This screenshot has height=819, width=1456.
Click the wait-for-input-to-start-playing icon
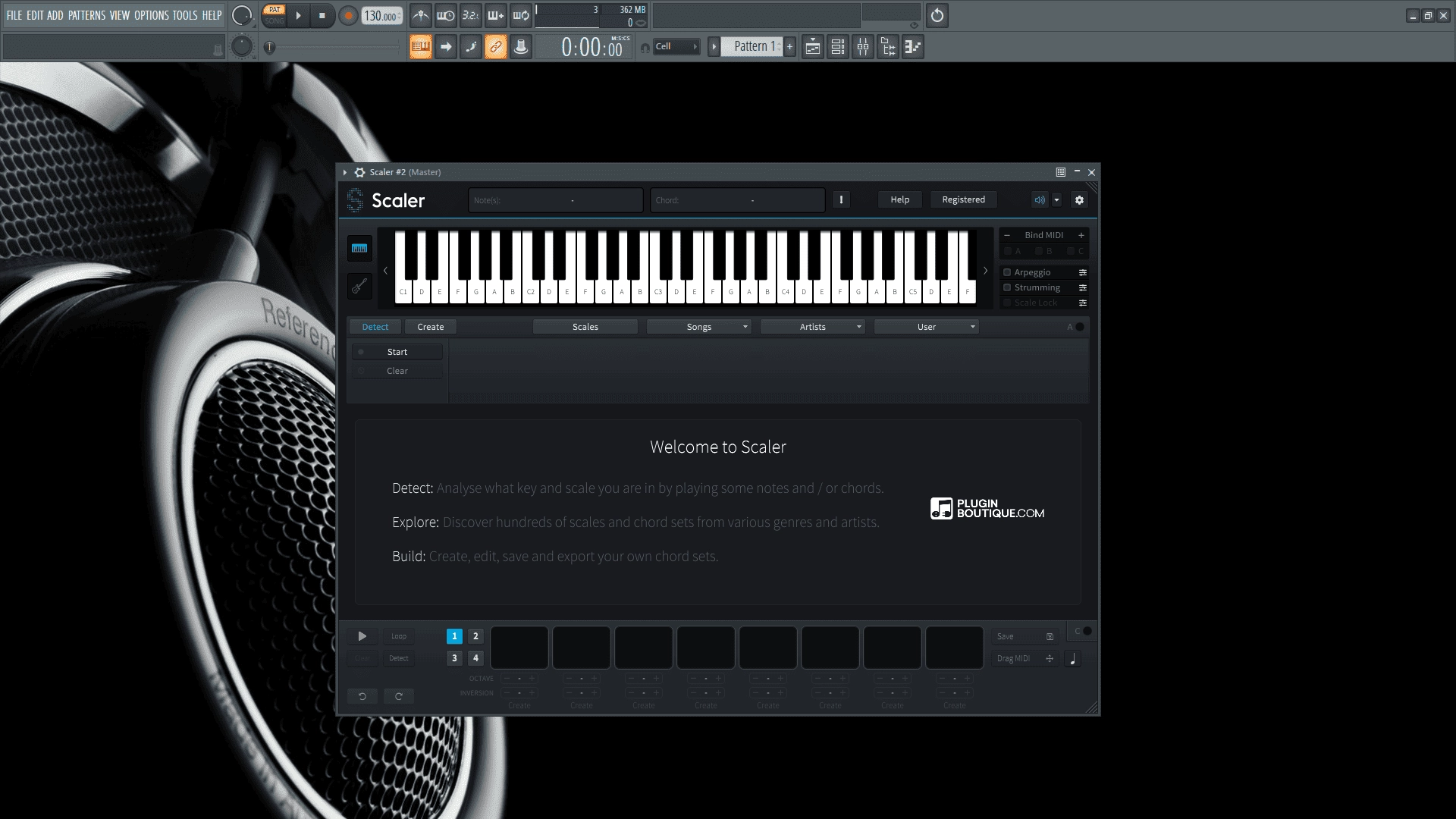pos(446,15)
